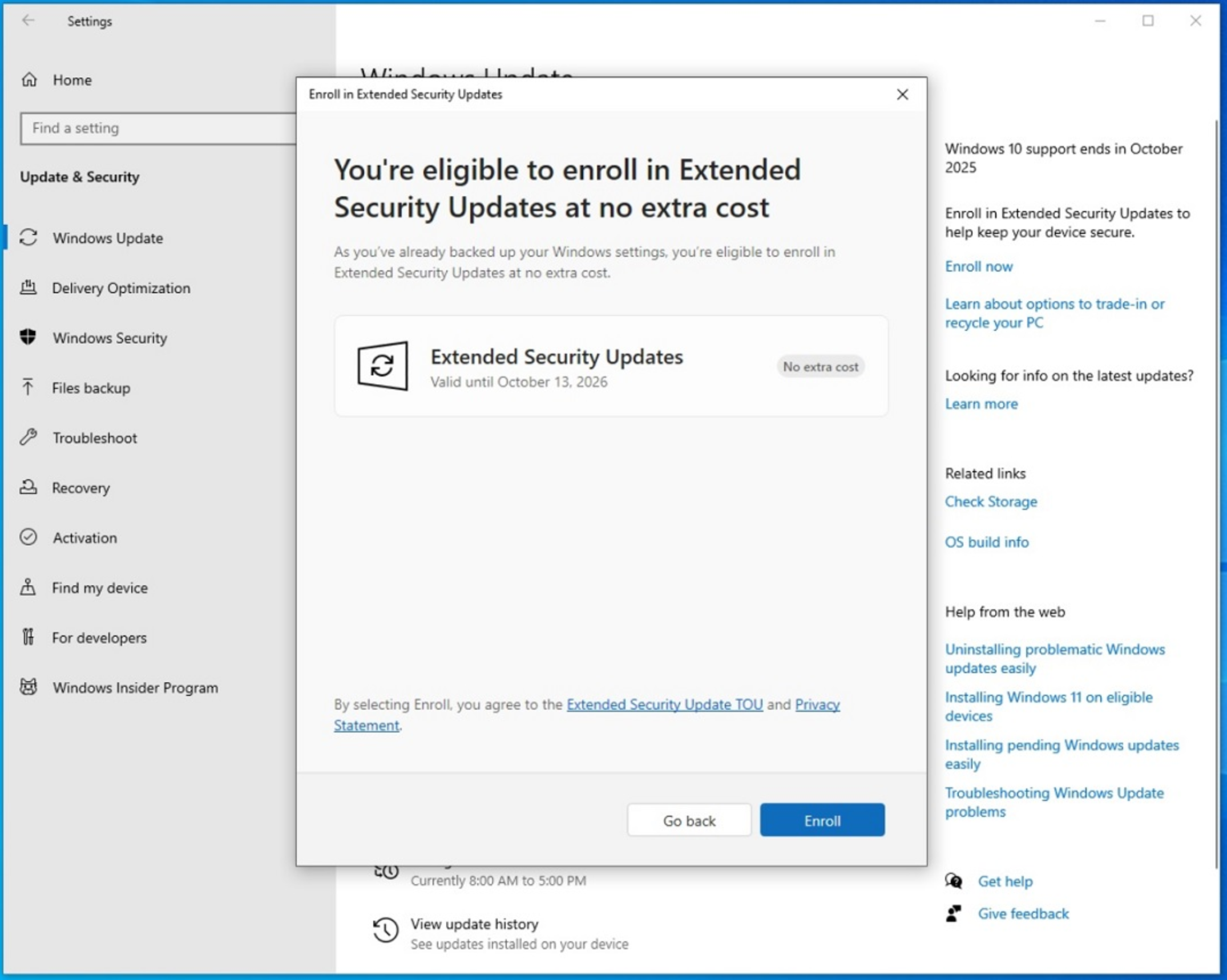
Task: Select Activation label in the sidebar
Action: click(85, 538)
